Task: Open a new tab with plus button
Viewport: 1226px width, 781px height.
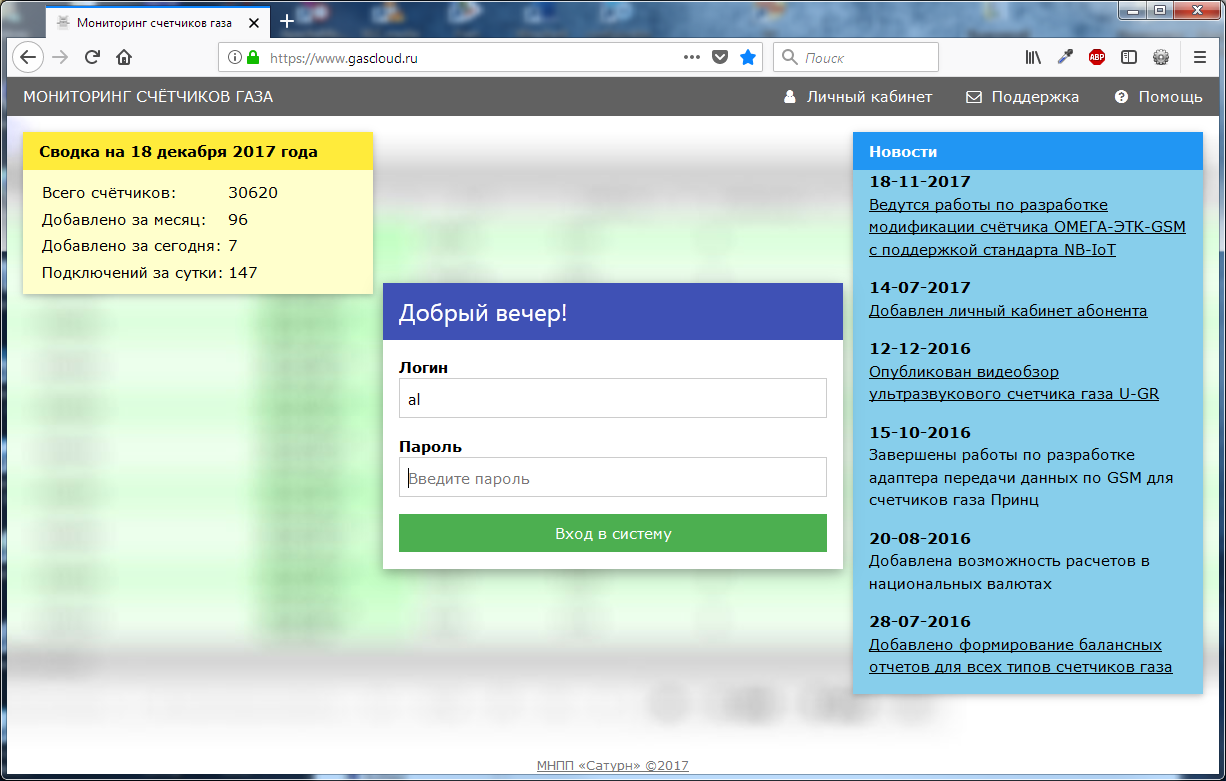Action: click(287, 21)
